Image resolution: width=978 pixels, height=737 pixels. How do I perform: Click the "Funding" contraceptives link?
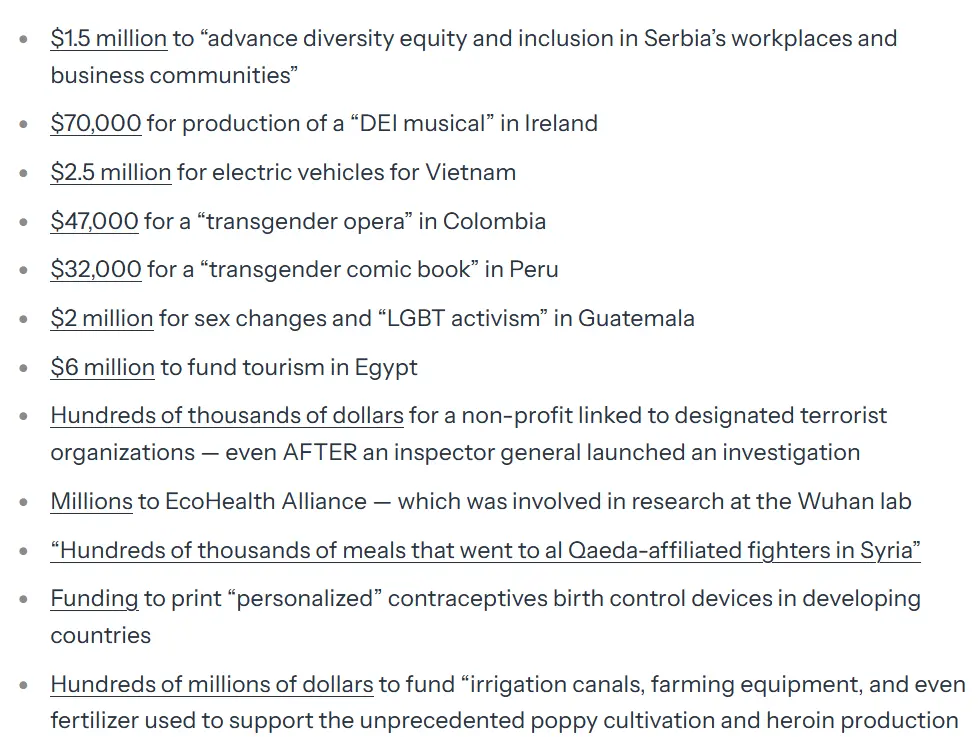94,599
